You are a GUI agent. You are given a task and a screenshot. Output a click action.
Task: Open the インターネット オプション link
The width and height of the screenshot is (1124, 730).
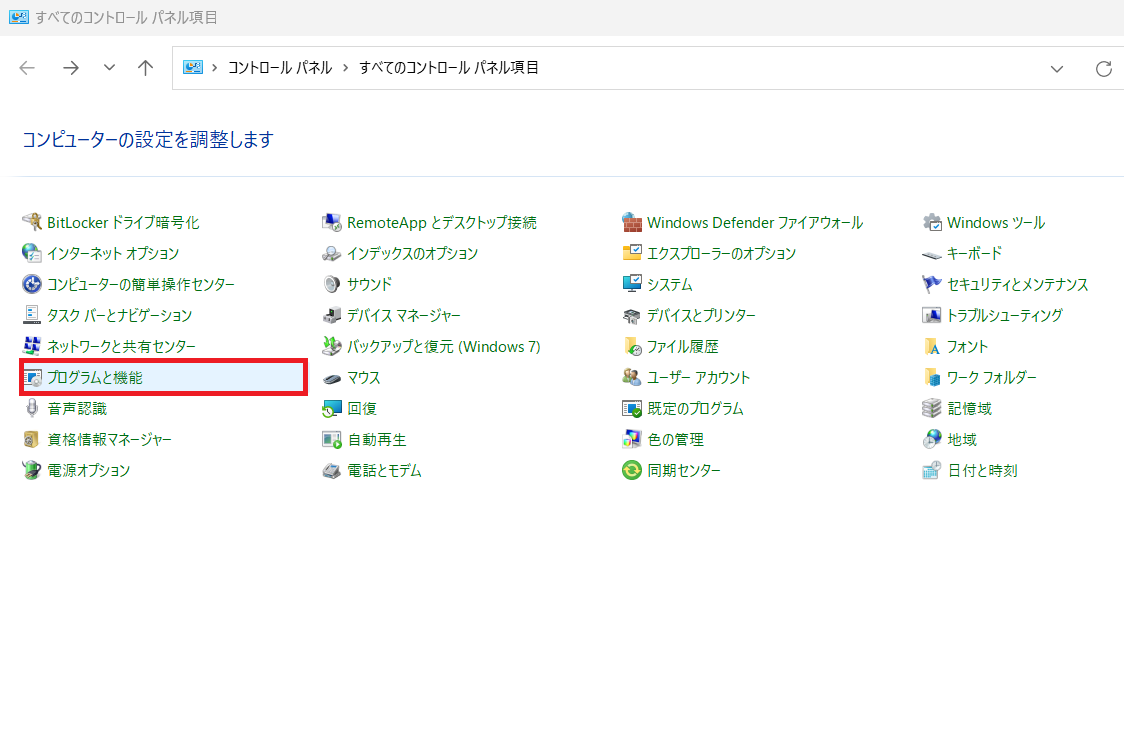click(113, 253)
